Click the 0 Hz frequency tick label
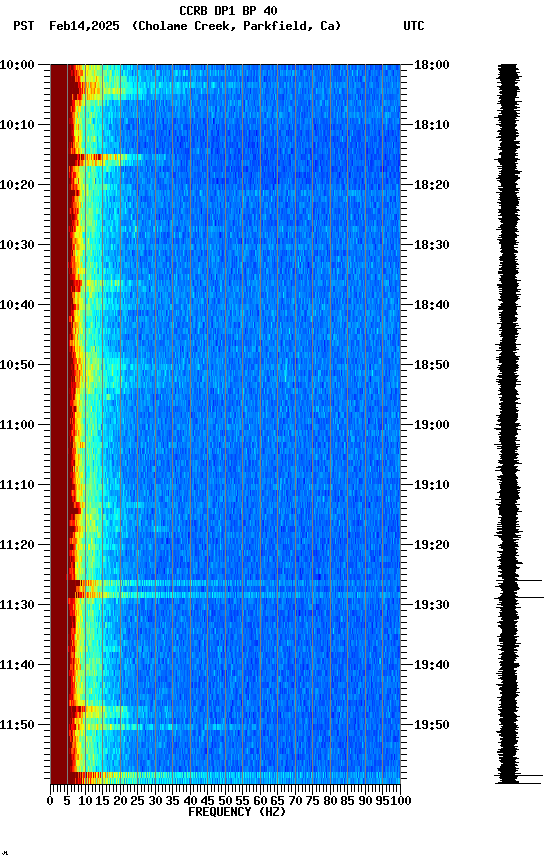 pos(50,801)
